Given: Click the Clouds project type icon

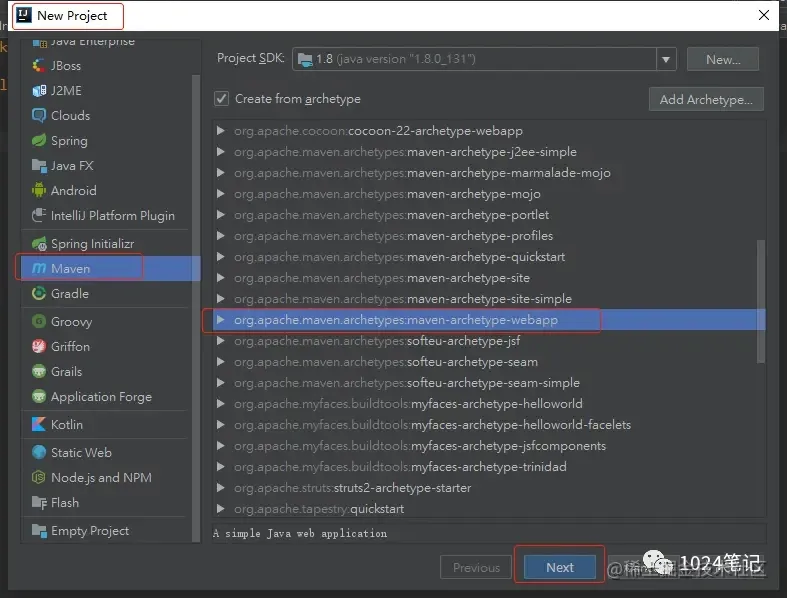Looking at the screenshot, I should tap(39, 115).
